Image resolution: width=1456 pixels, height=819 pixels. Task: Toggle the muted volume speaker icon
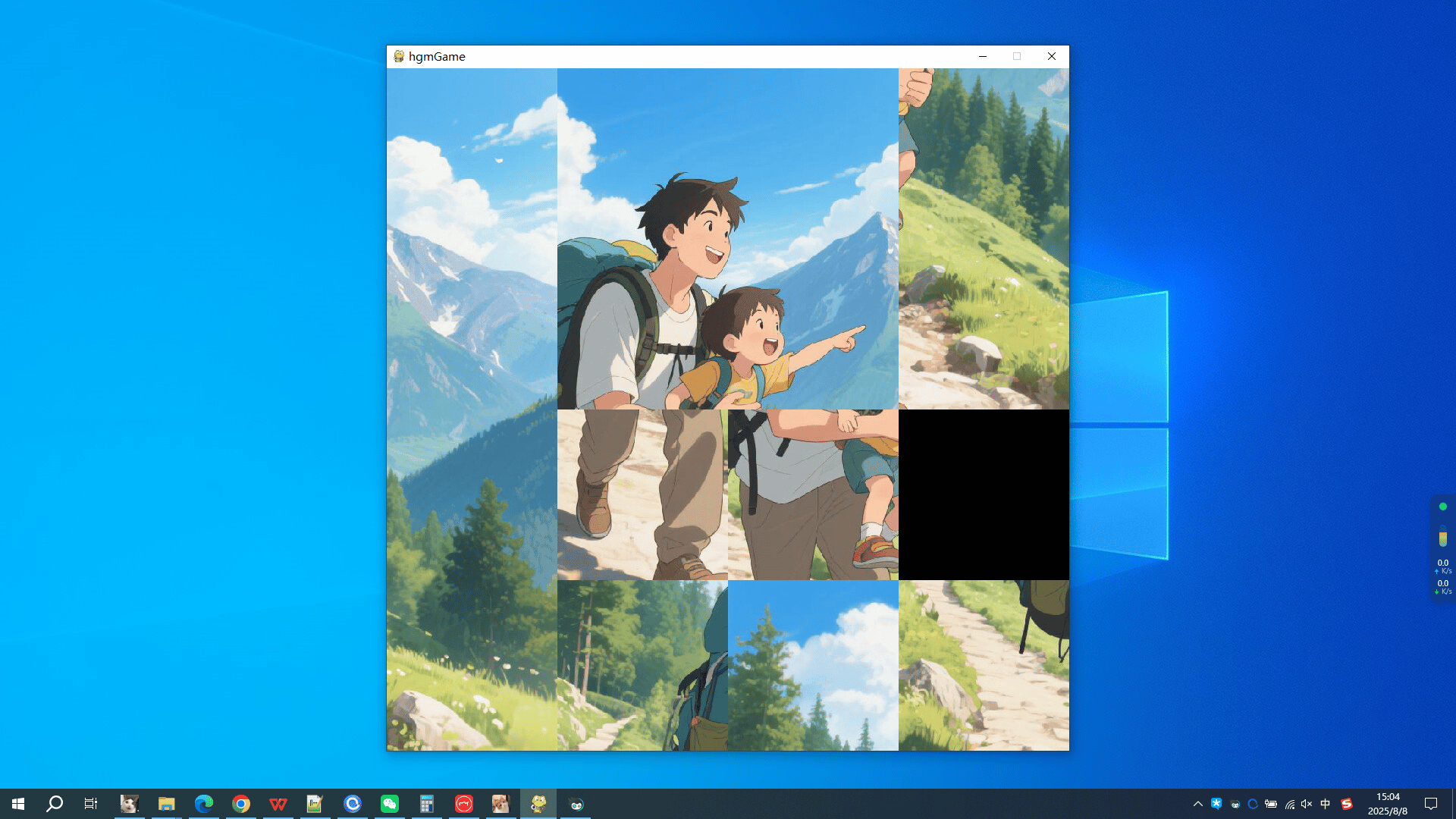click(x=1307, y=804)
